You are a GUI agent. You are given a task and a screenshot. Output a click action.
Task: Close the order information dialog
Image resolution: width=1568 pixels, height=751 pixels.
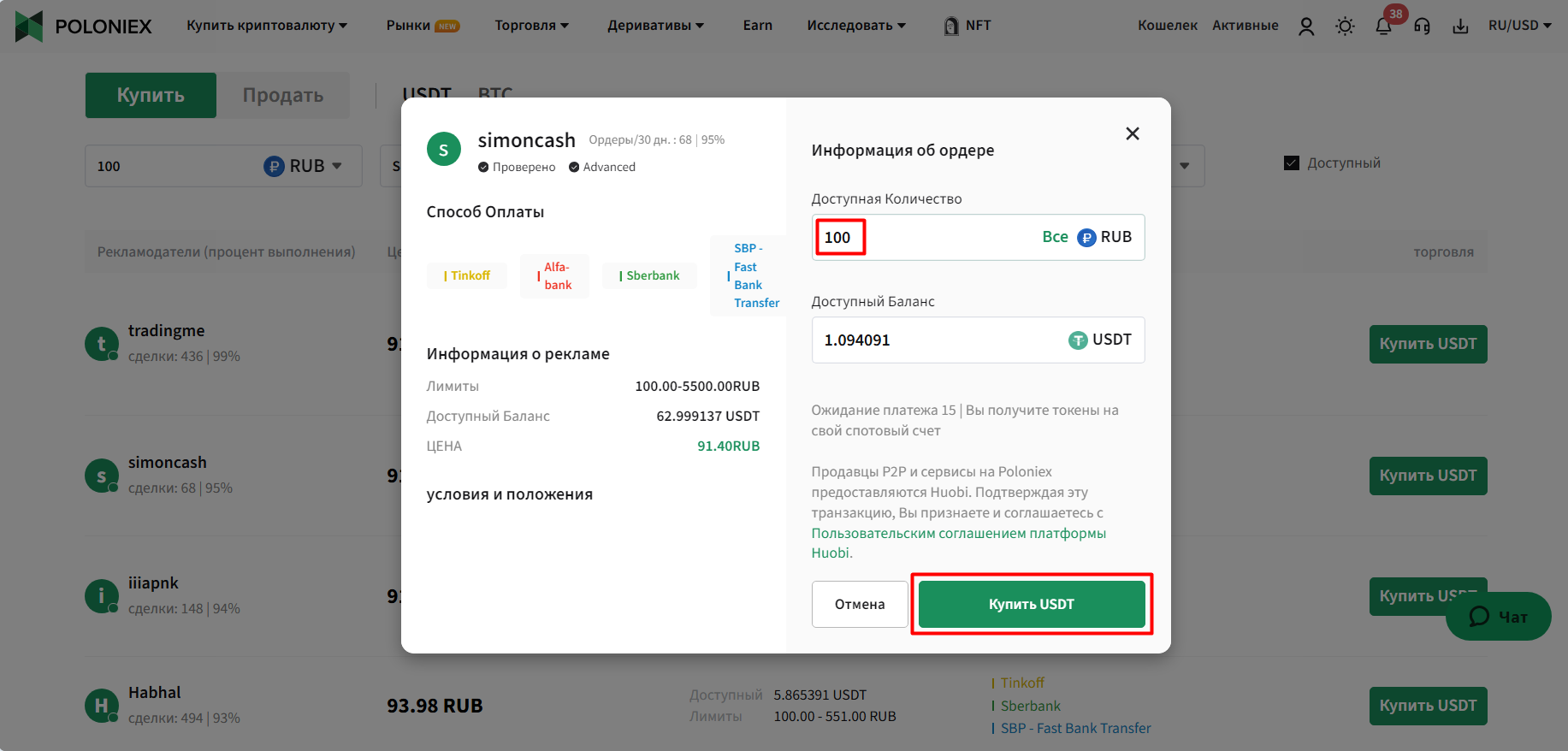1133,133
